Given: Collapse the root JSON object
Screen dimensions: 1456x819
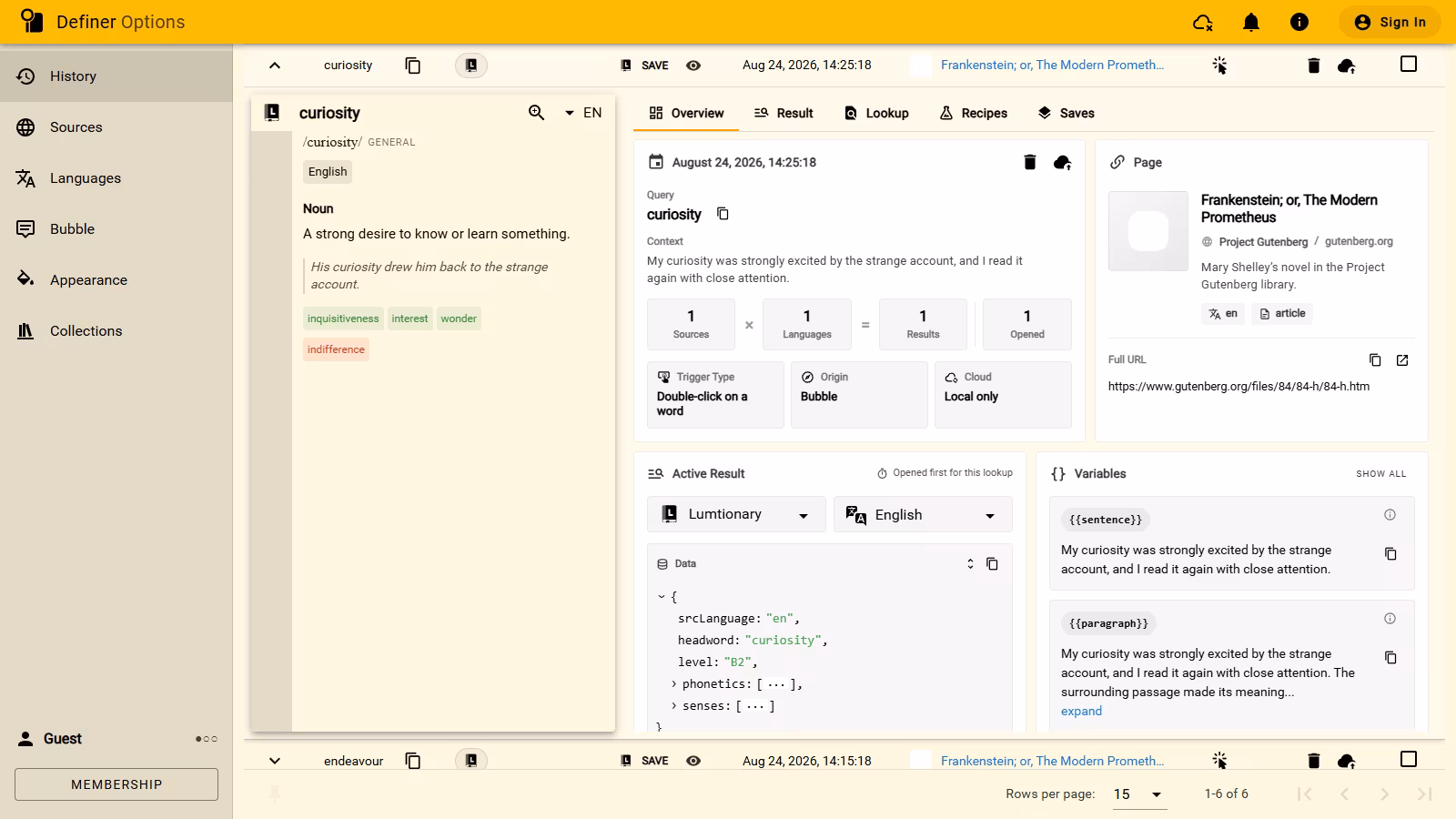Looking at the screenshot, I should click(x=662, y=597).
